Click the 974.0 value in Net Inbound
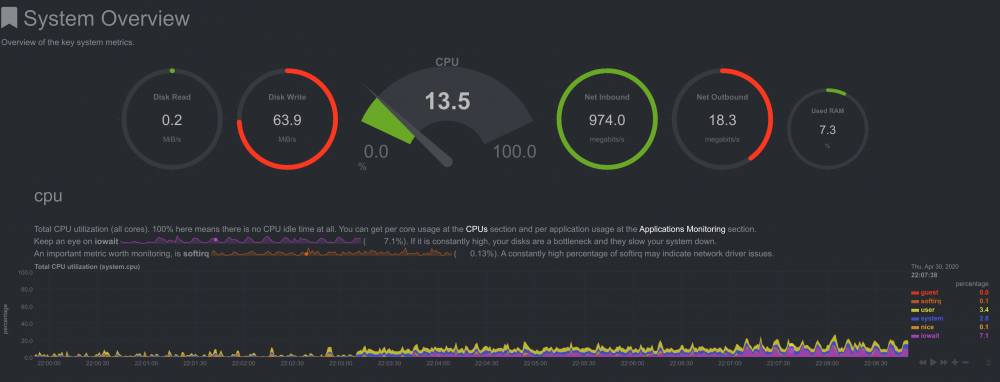Viewport: 1000px width, 382px height. click(607, 119)
